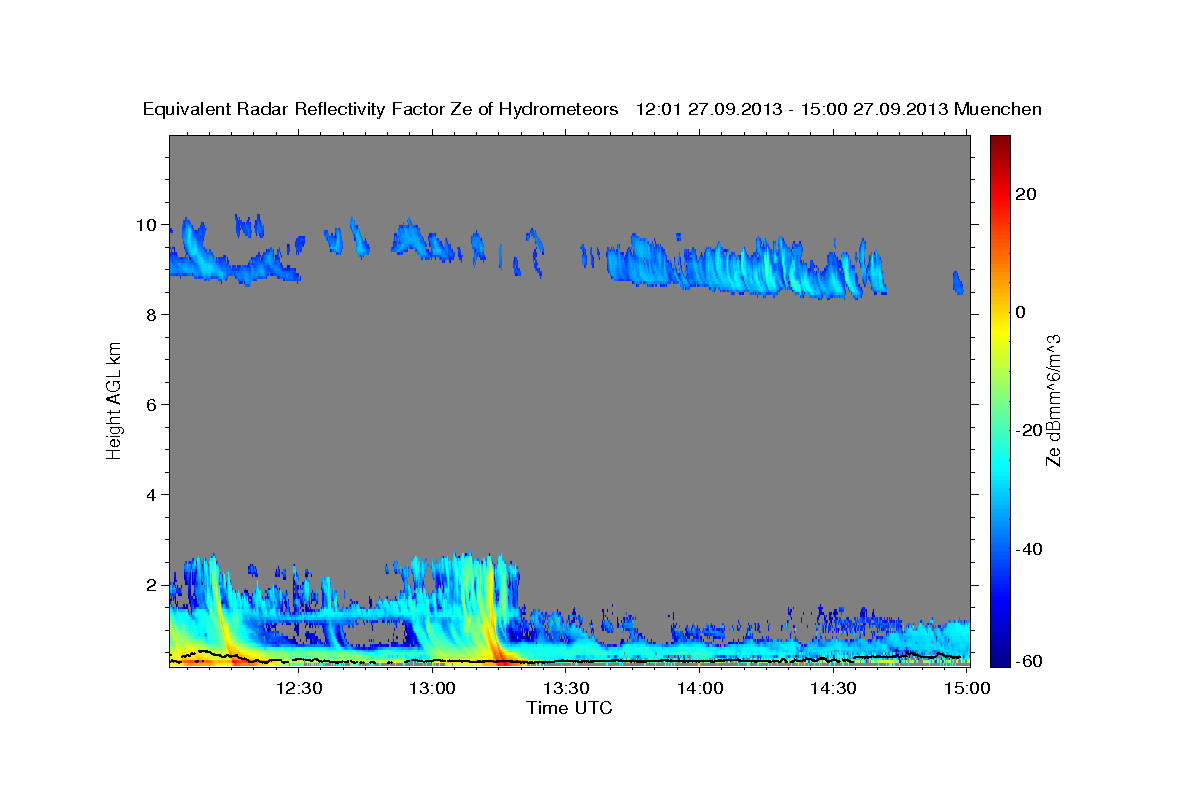Click the '13:30' time tick label
The image size is (1200, 800).
tap(567, 688)
